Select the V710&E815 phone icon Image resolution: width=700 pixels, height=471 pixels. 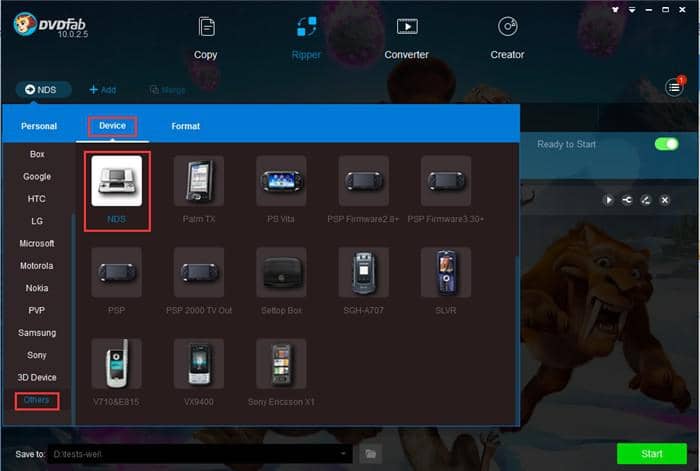(117, 363)
